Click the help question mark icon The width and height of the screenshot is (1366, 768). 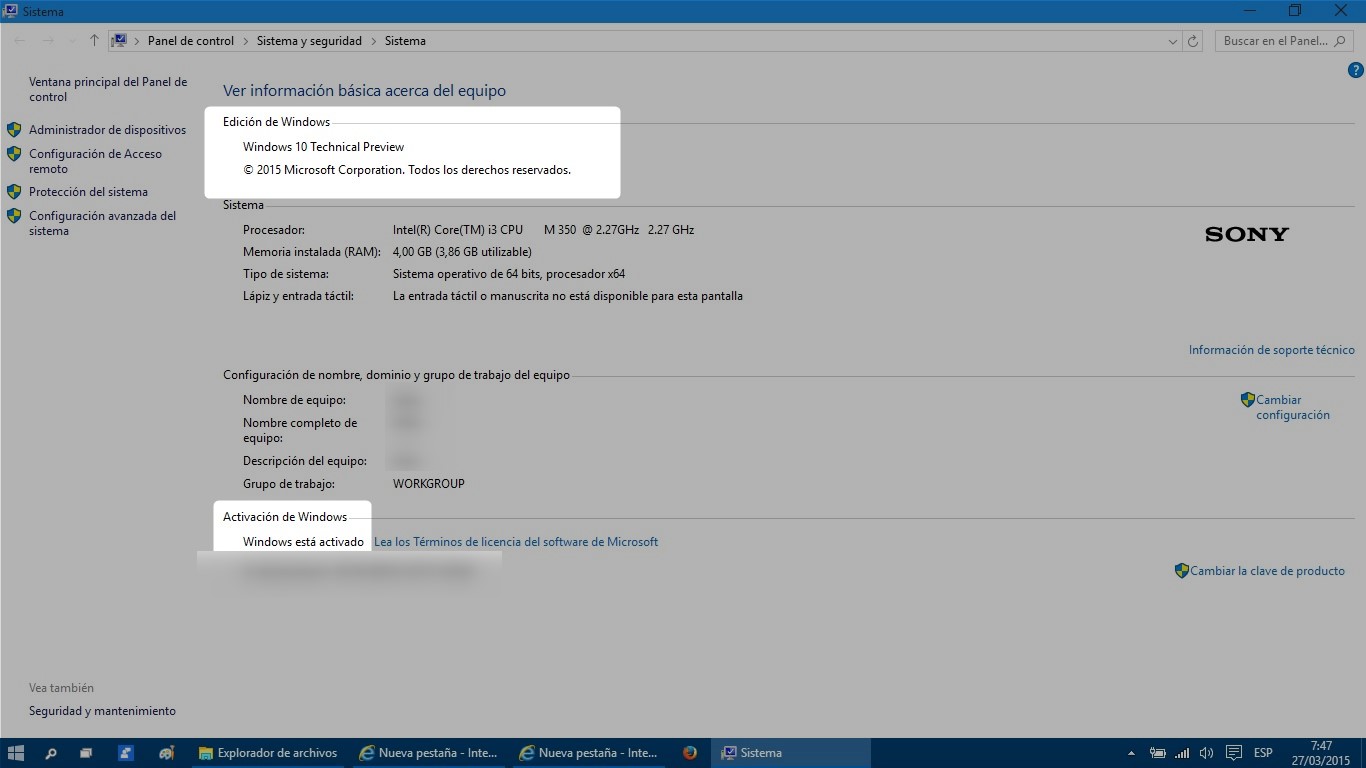tap(1356, 70)
